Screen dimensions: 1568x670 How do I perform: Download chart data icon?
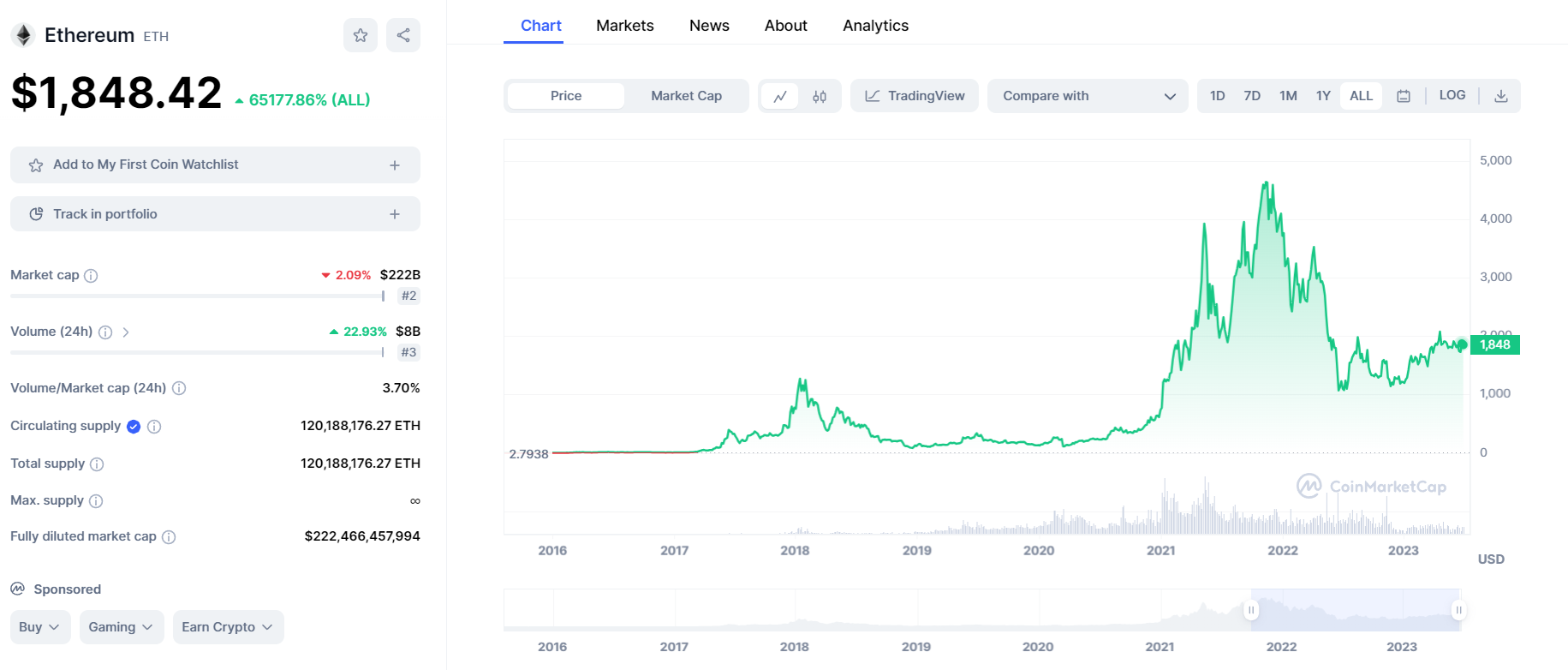1501,96
